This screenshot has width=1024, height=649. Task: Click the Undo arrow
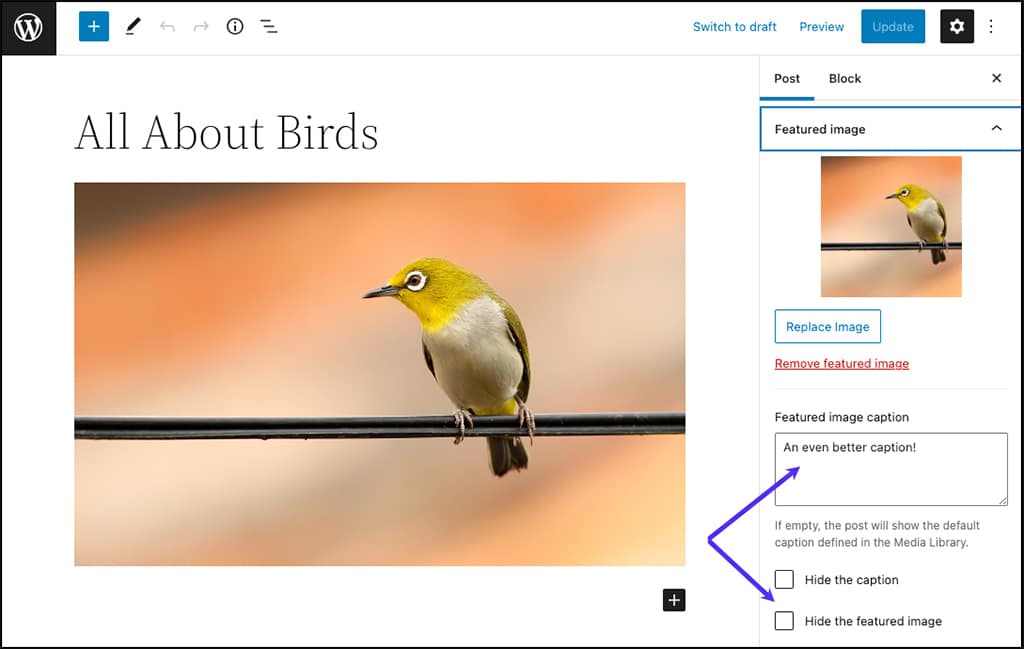point(166,26)
